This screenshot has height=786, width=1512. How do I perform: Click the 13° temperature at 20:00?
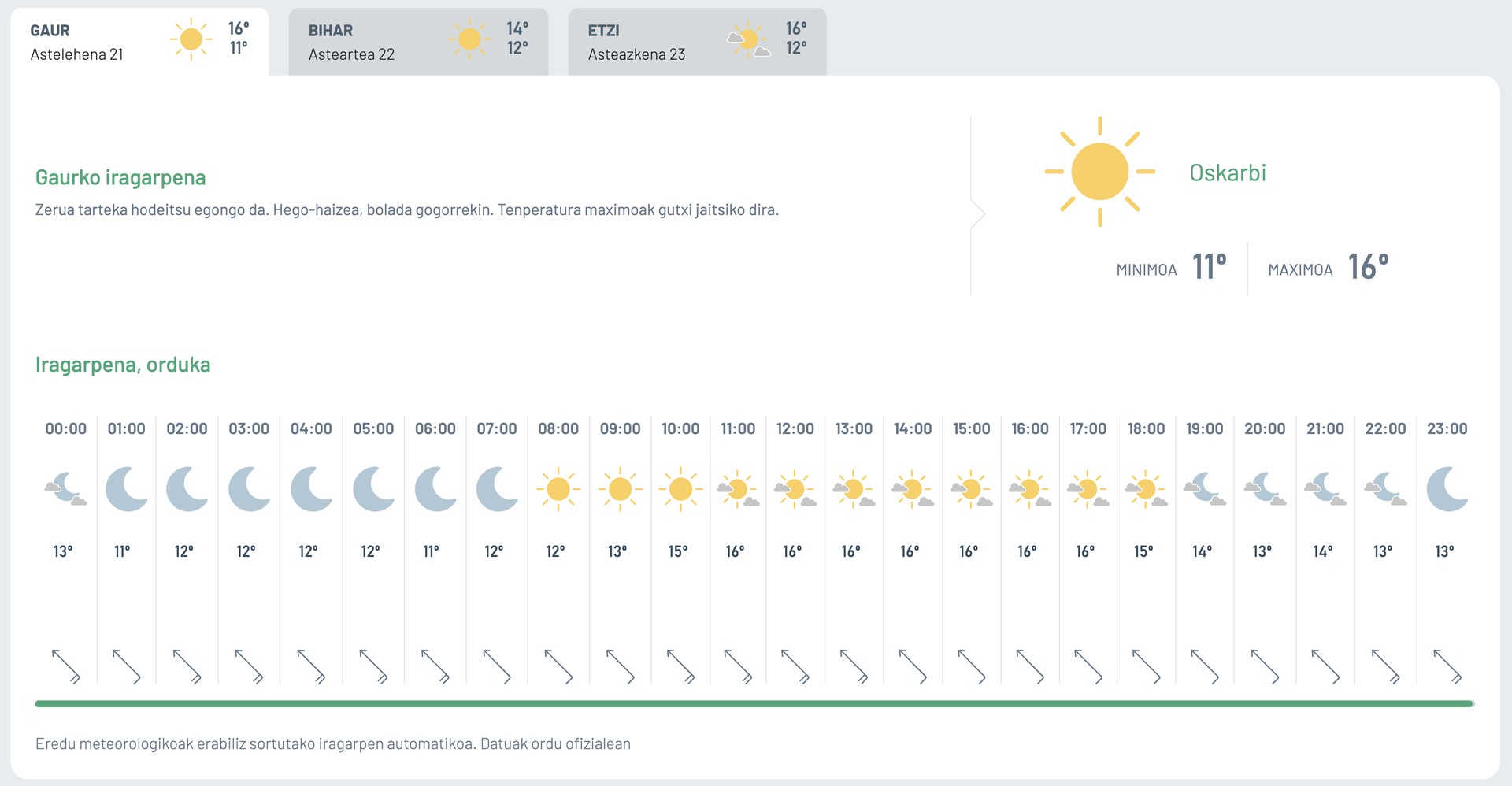click(1262, 551)
